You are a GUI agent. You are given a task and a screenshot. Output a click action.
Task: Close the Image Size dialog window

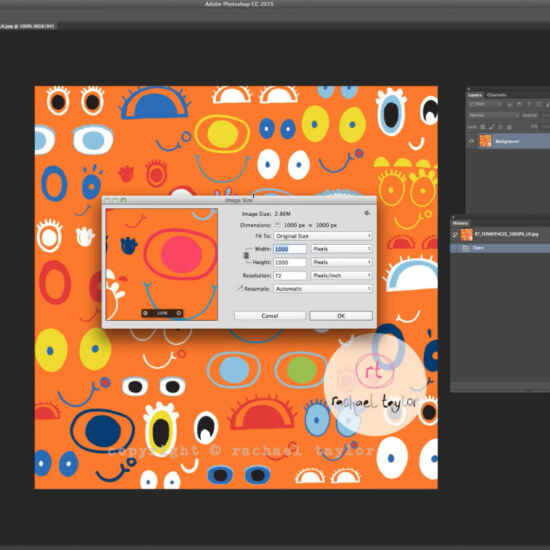click(108, 200)
